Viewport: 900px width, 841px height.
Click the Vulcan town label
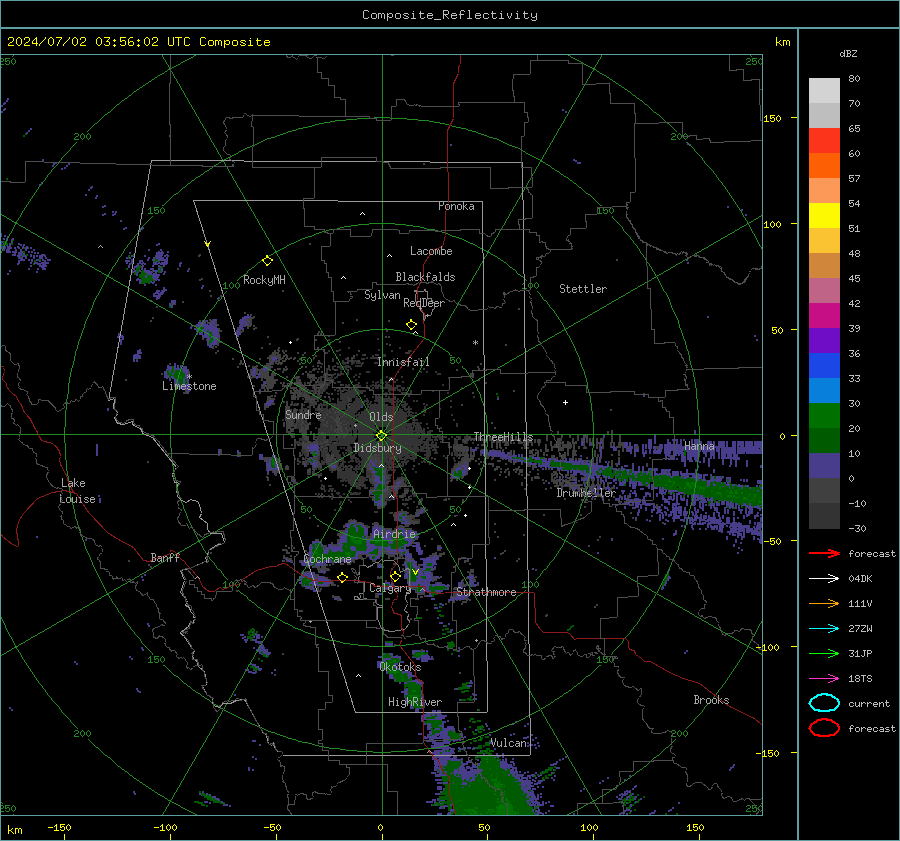point(509,743)
